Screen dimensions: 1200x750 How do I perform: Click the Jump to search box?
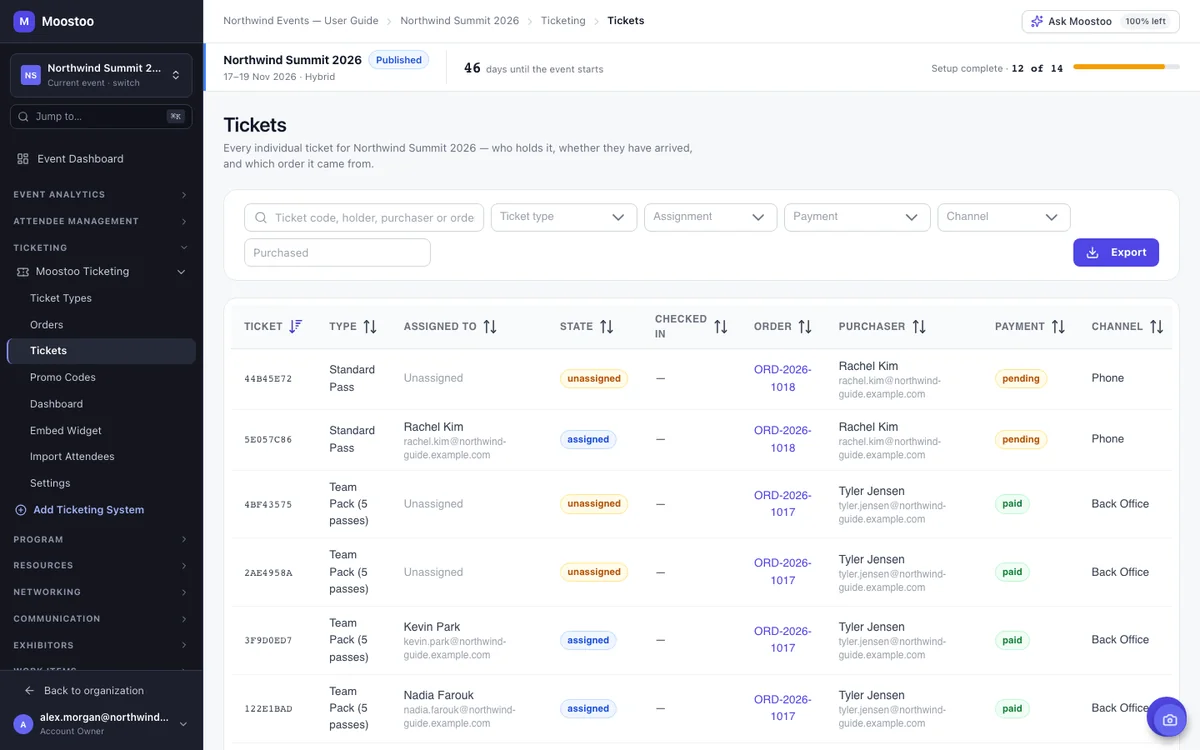(101, 117)
